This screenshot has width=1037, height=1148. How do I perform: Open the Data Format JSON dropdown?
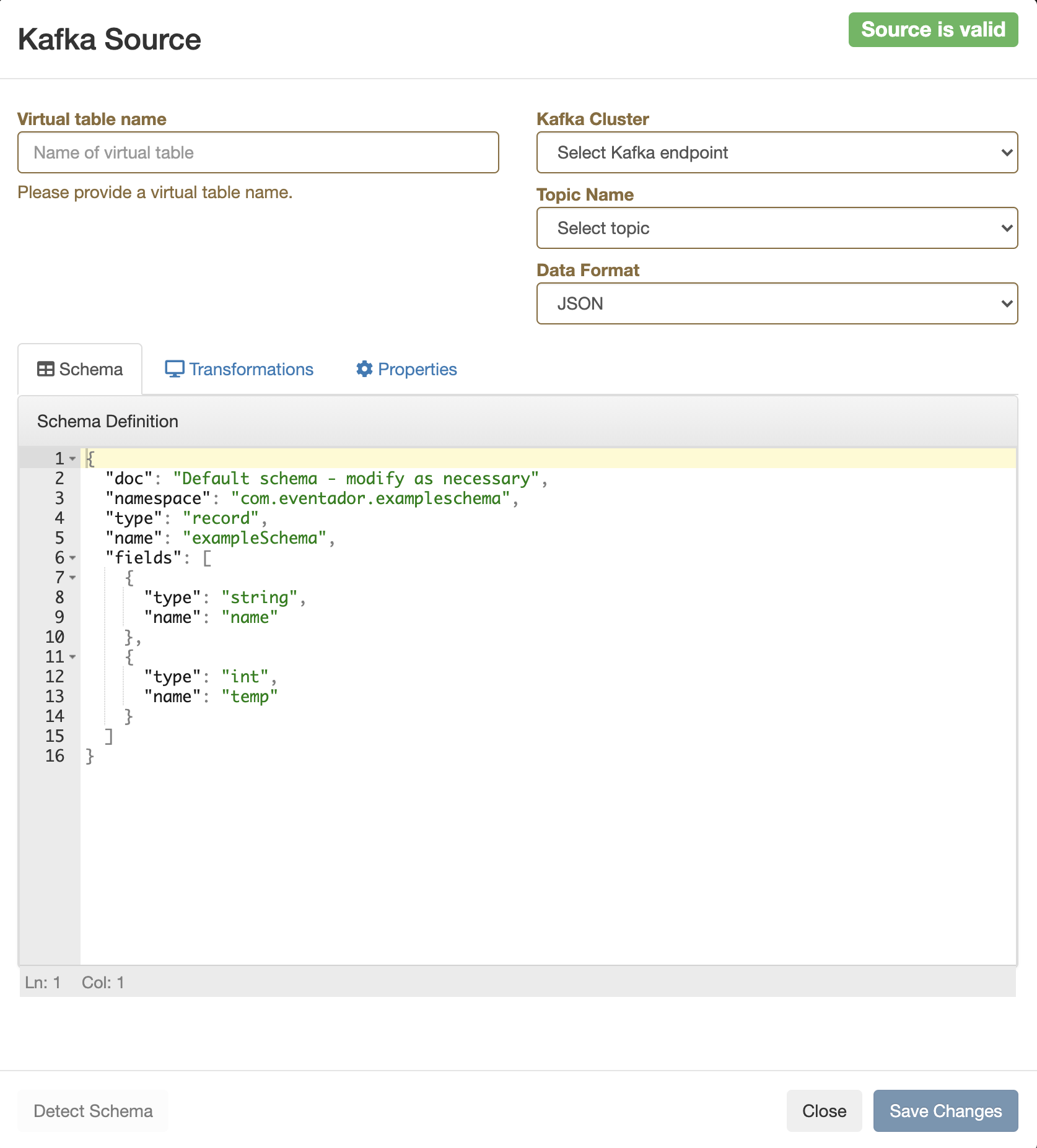pyautogui.click(x=777, y=303)
